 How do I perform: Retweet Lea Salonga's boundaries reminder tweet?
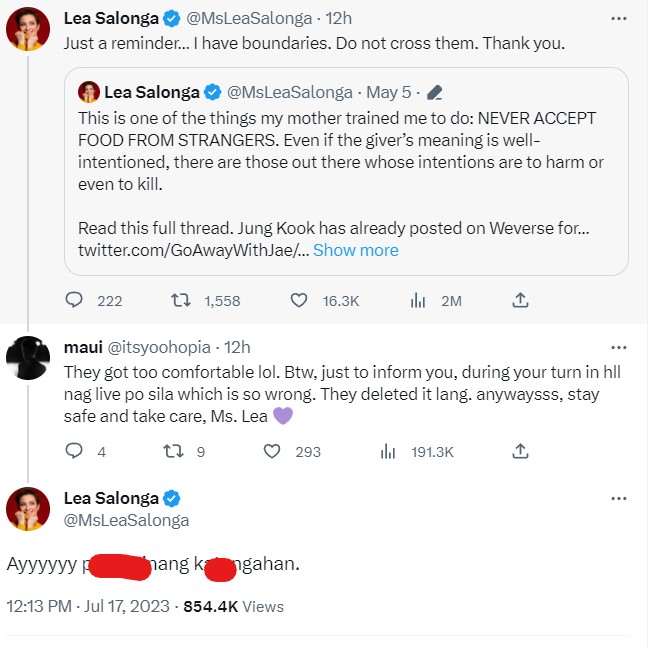coord(181,300)
